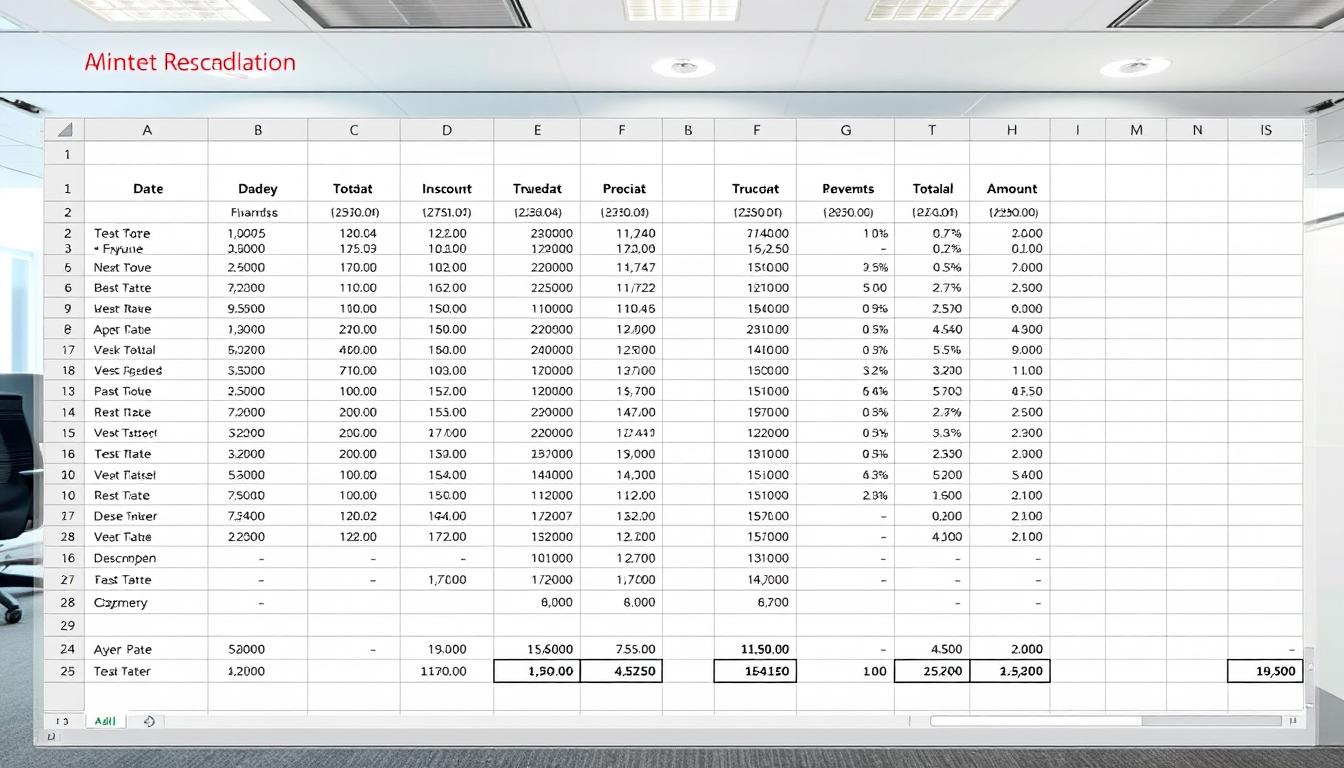Select column M header

tap(1136, 130)
